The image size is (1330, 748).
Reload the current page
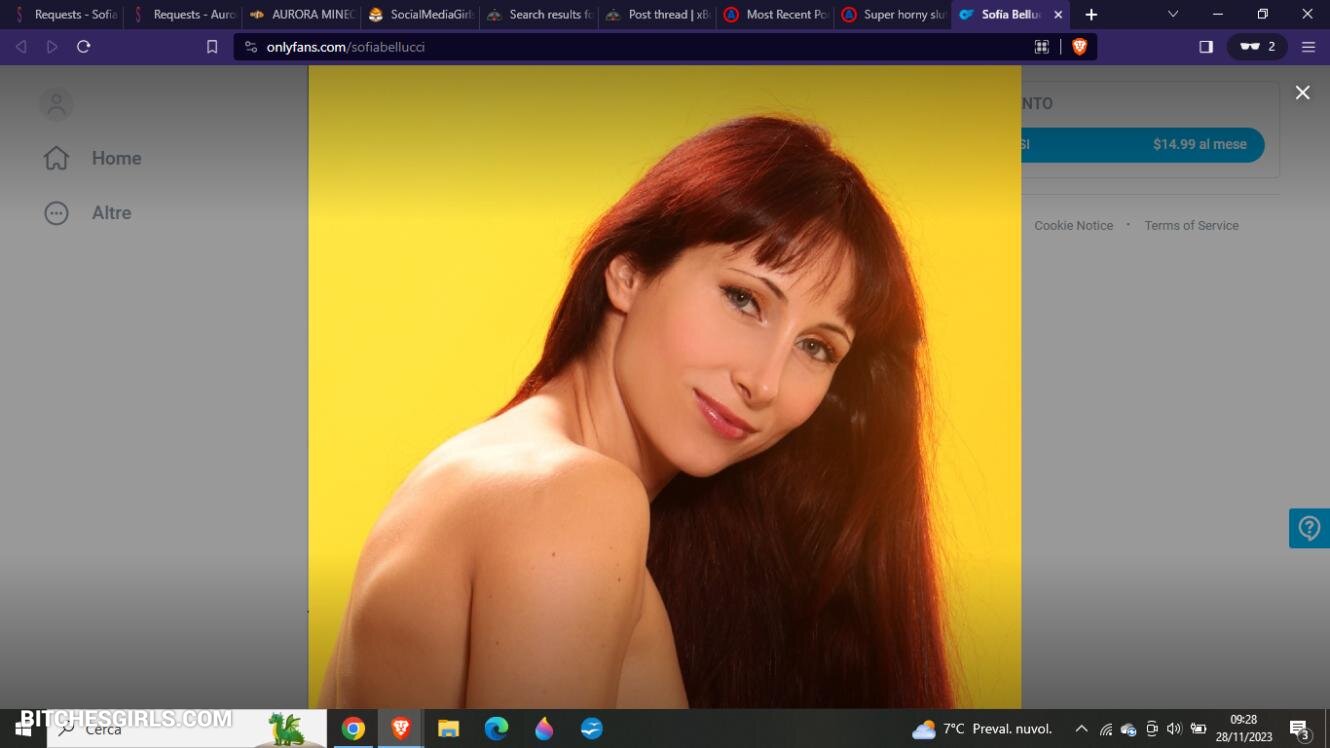[x=84, y=47]
